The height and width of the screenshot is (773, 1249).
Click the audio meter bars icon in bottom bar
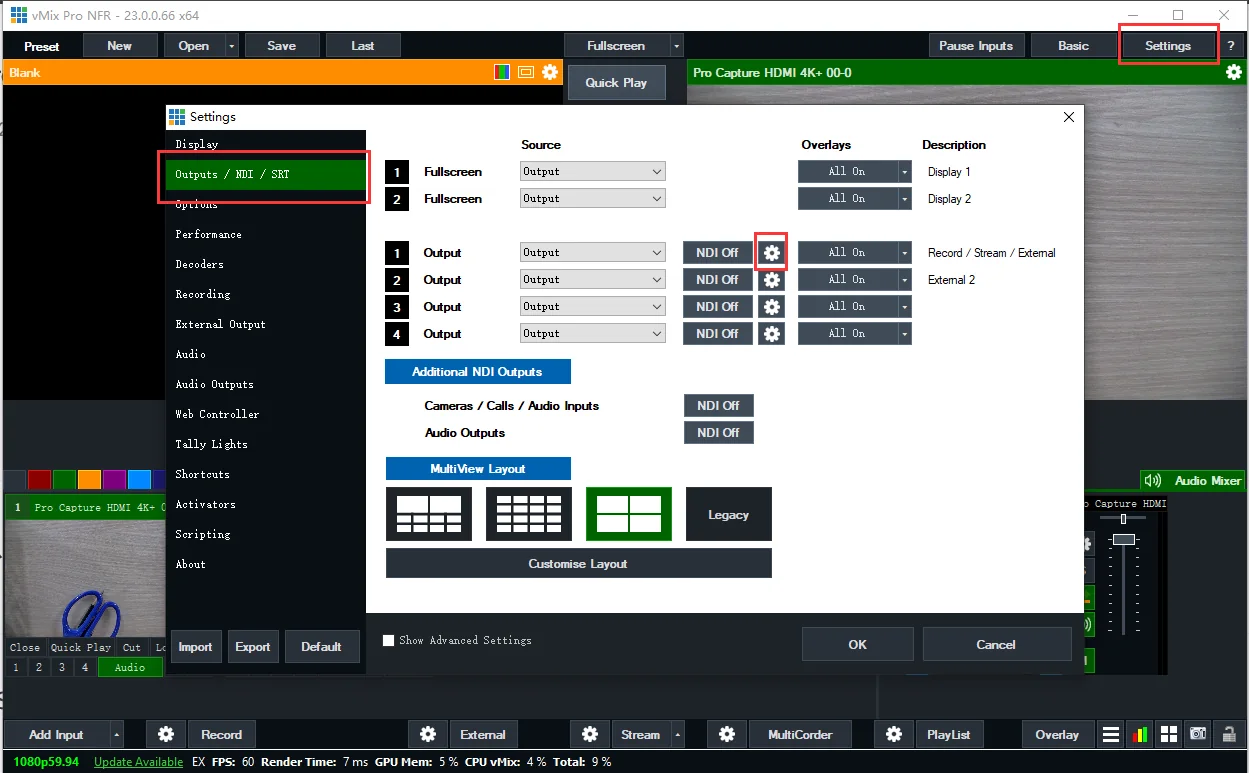pyautogui.click(x=1139, y=734)
